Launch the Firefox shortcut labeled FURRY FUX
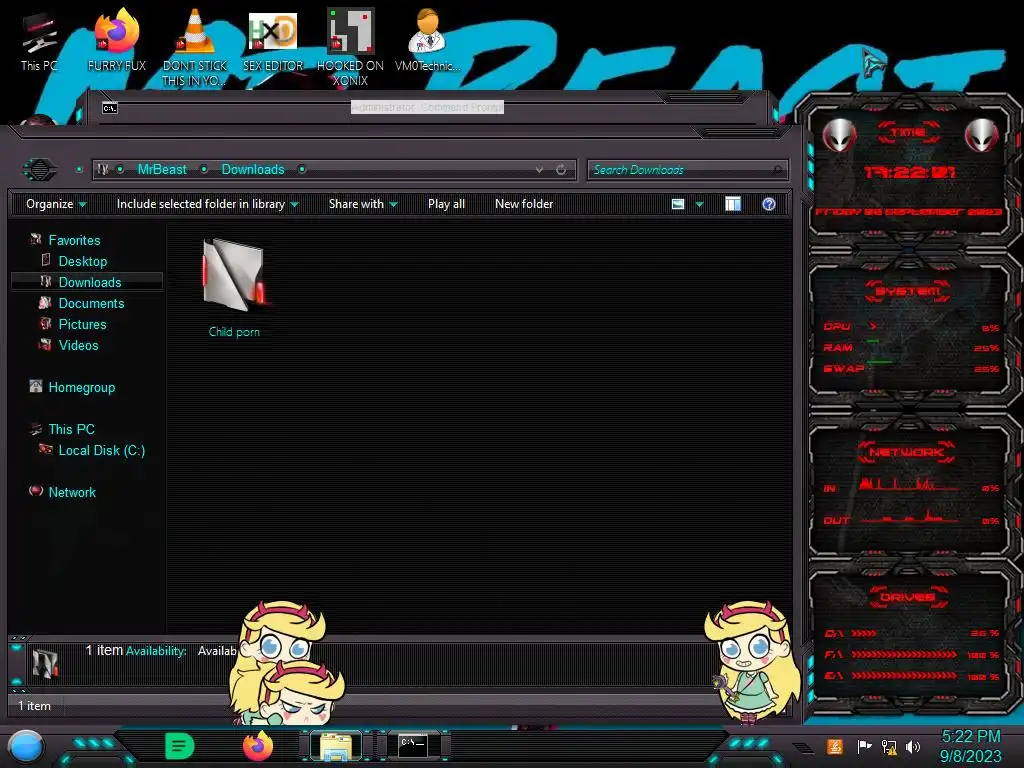Viewport: 1024px width, 768px height. [117, 40]
